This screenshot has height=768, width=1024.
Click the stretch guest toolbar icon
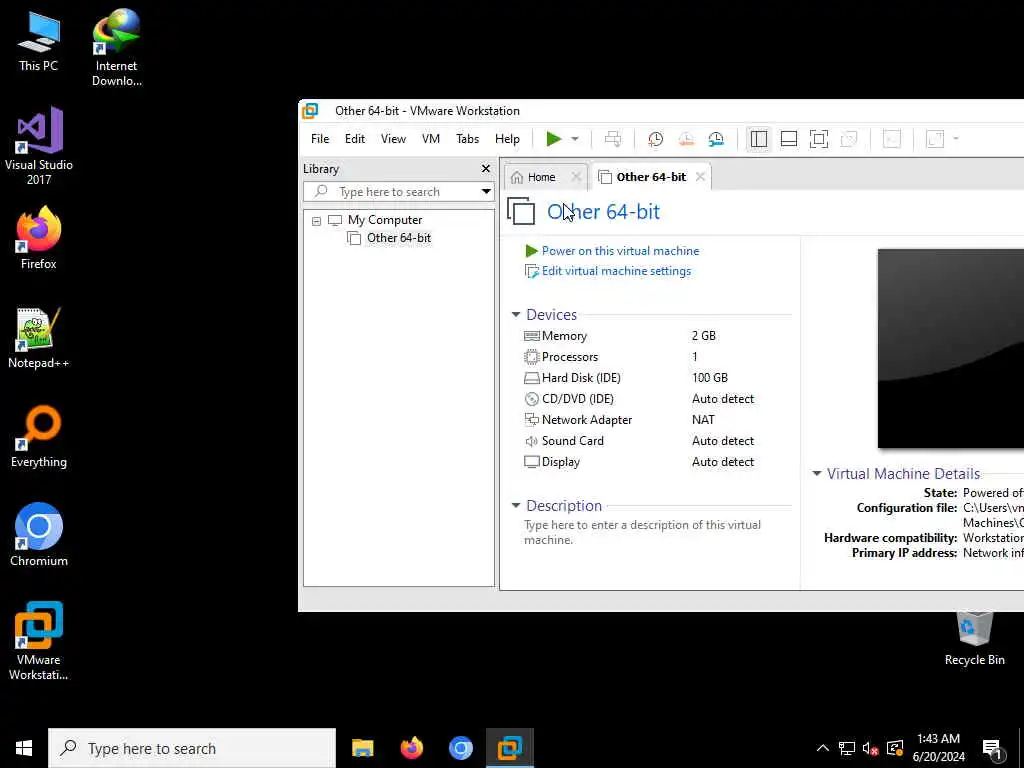click(935, 138)
